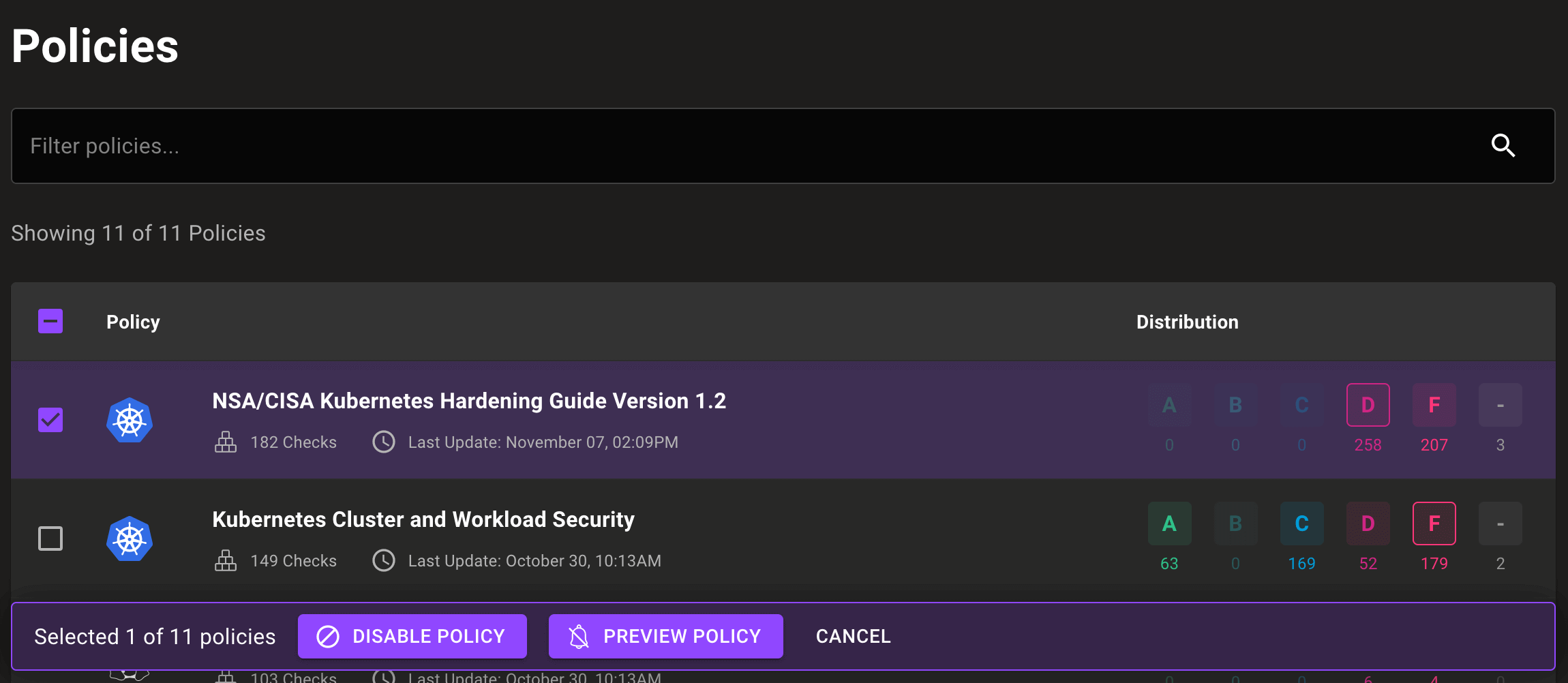Click the Preview Policy button
This screenshot has height=683, width=1568.
click(x=665, y=636)
